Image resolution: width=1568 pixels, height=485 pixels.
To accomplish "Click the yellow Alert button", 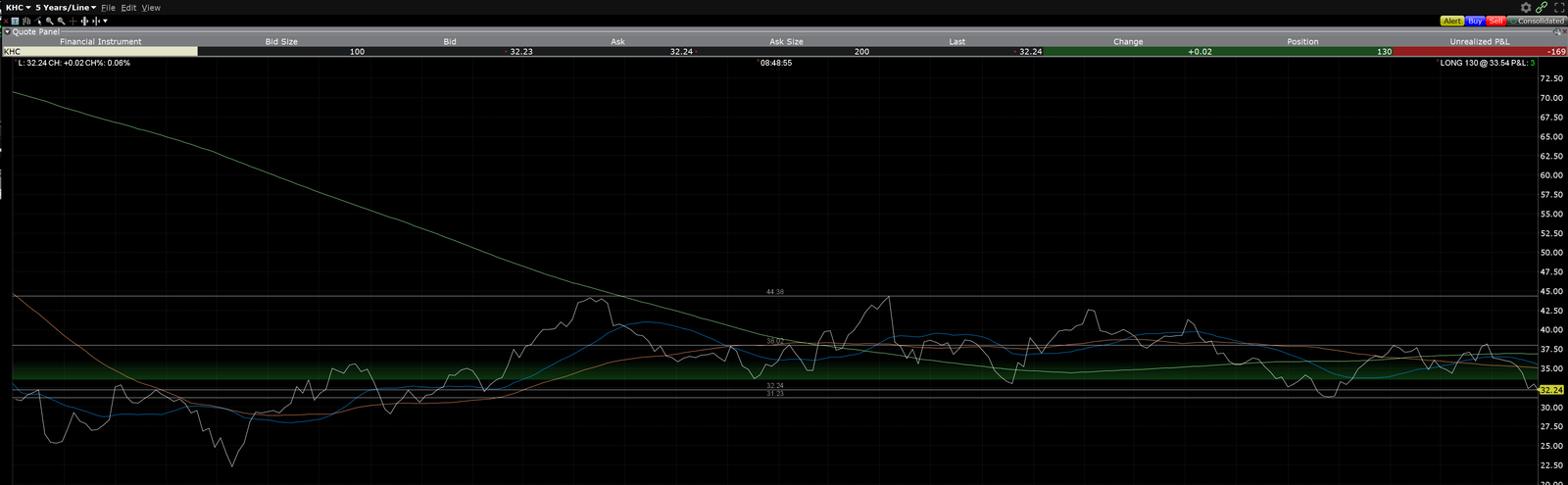I will tap(1451, 21).
